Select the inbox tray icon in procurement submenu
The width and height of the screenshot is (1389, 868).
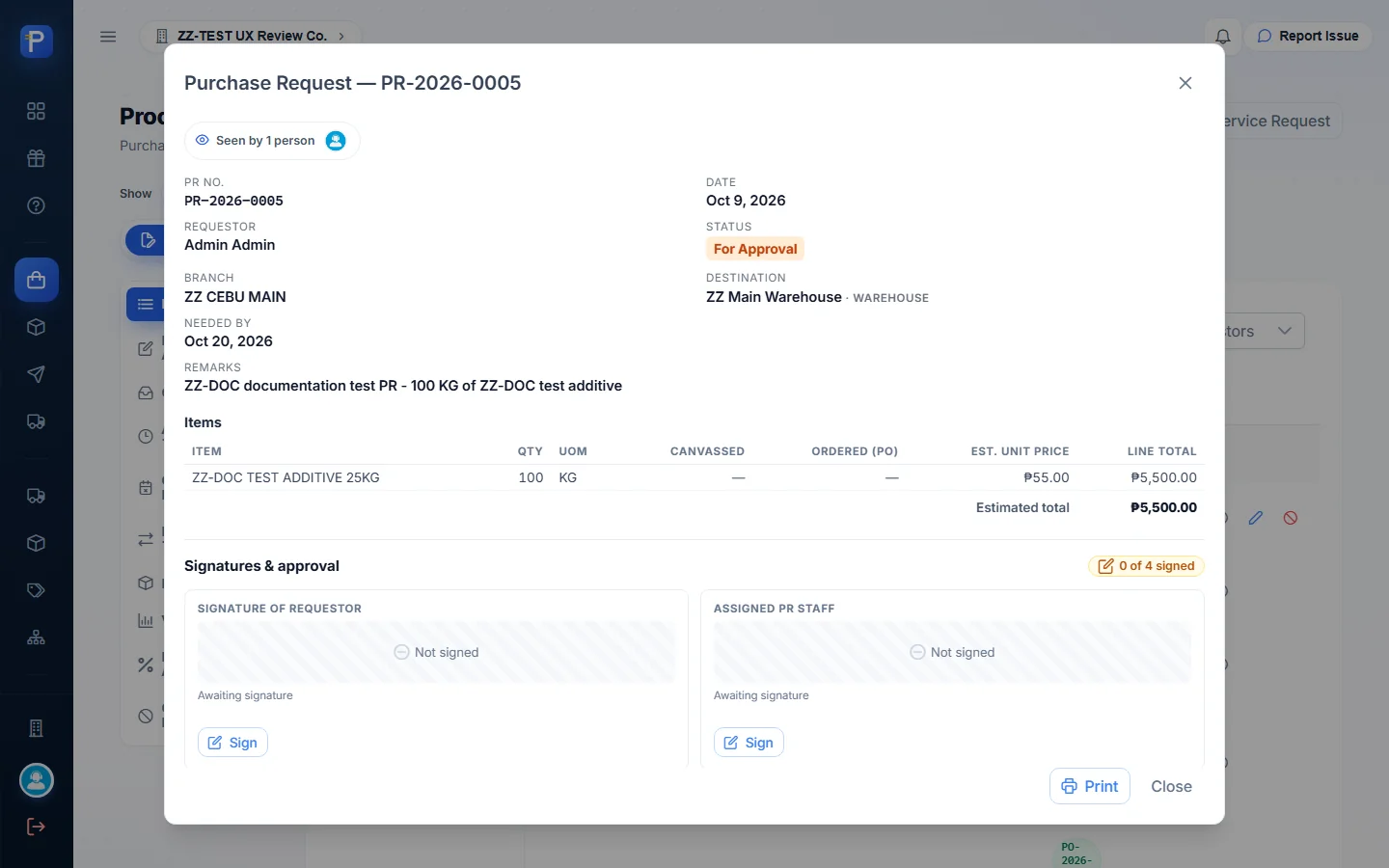click(x=146, y=393)
